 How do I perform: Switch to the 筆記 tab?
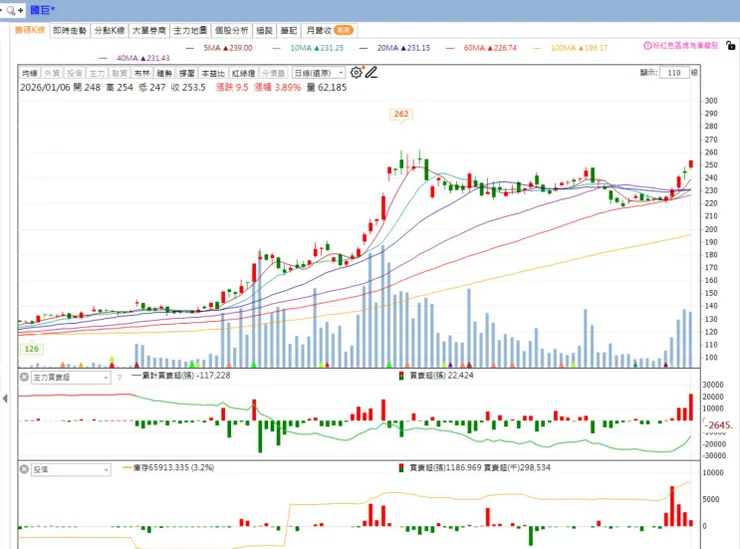pyautogui.click(x=288, y=30)
